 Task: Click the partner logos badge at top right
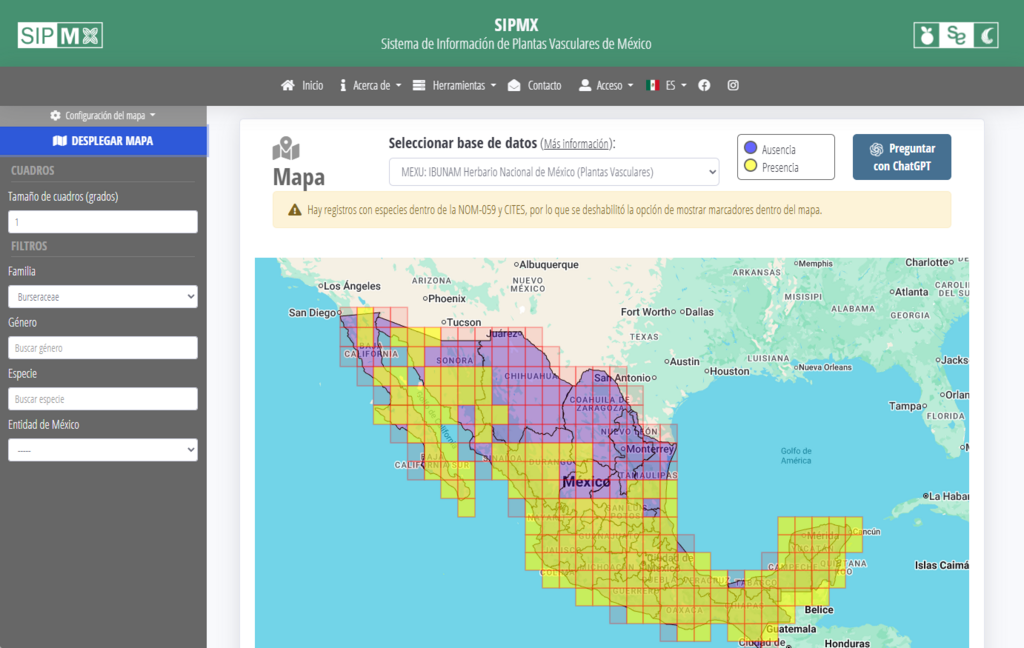coord(955,35)
